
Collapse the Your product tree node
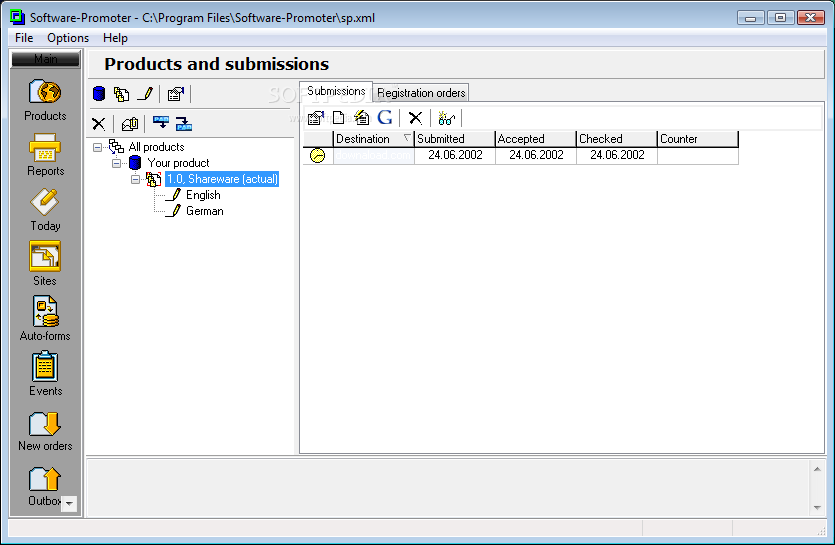[117, 163]
